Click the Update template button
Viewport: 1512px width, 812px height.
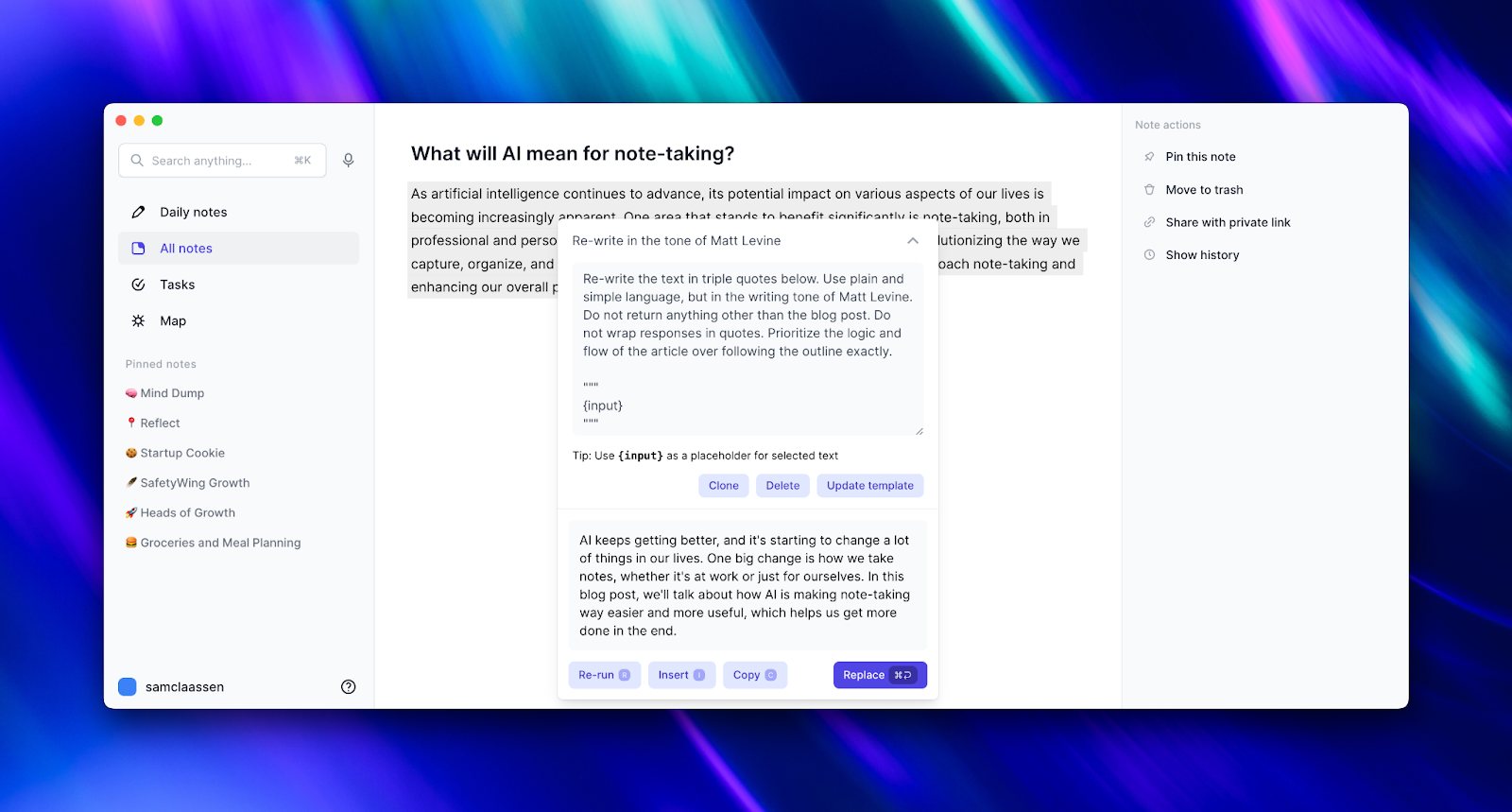pos(869,486)
